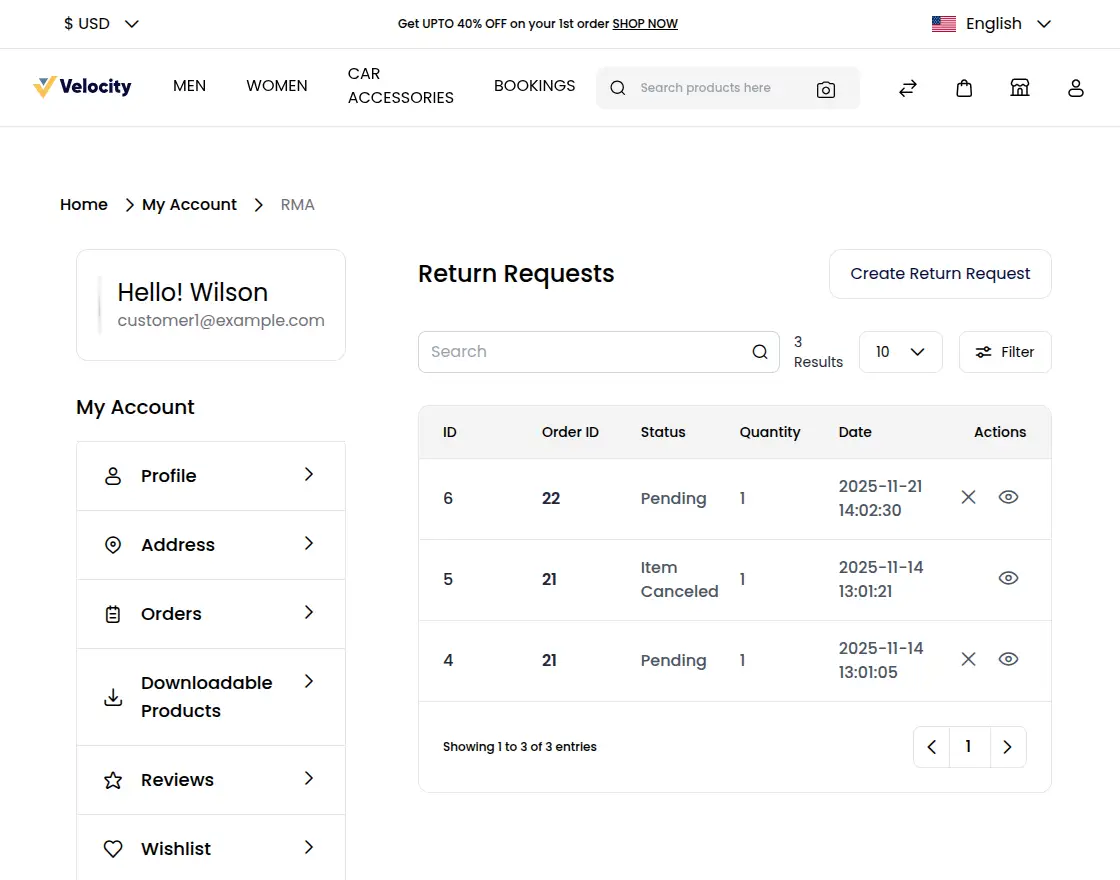View return request ID 4 details

click(x=1008, y=659)
